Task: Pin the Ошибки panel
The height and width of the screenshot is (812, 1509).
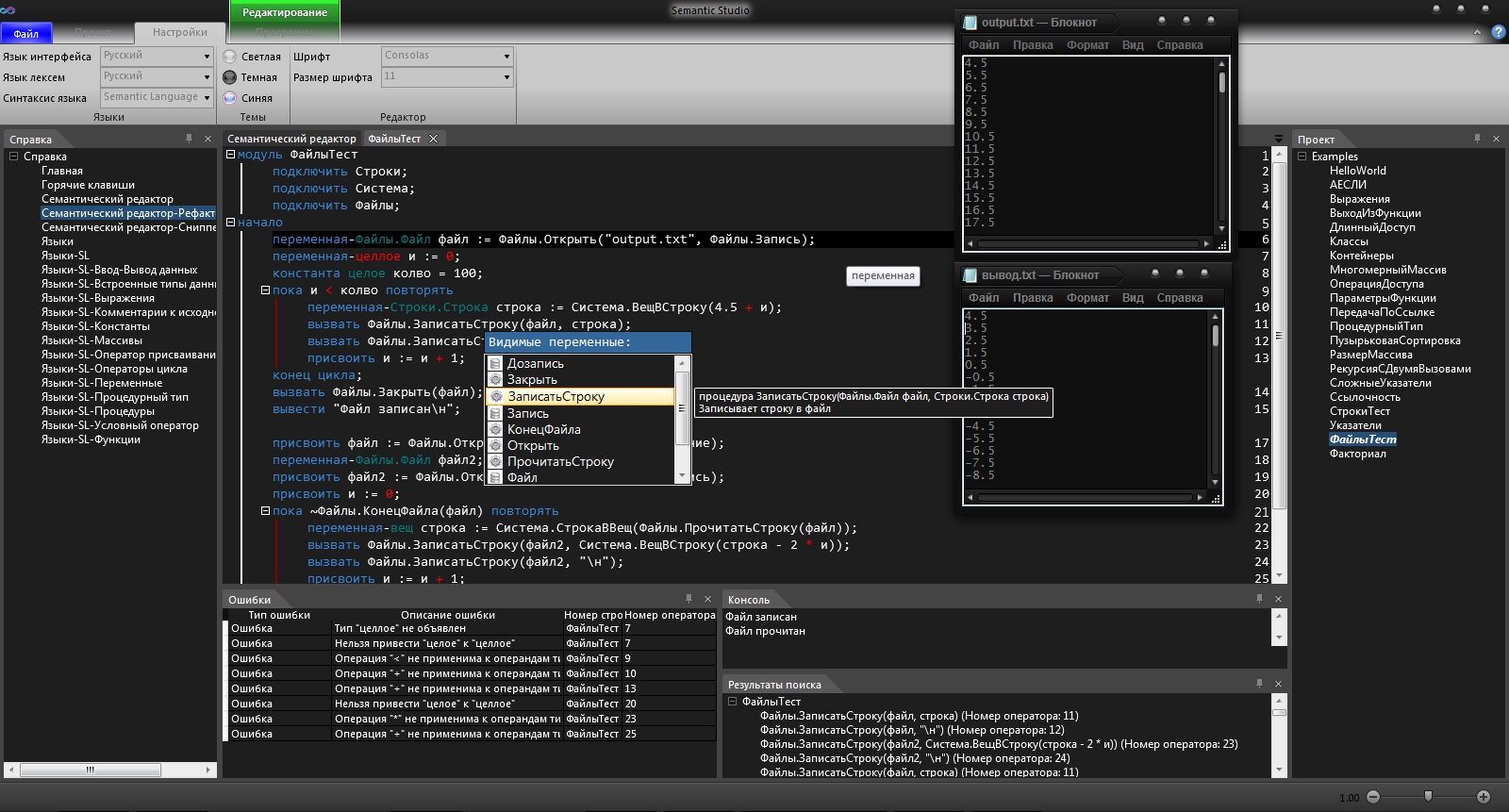Action: (688, 599)
